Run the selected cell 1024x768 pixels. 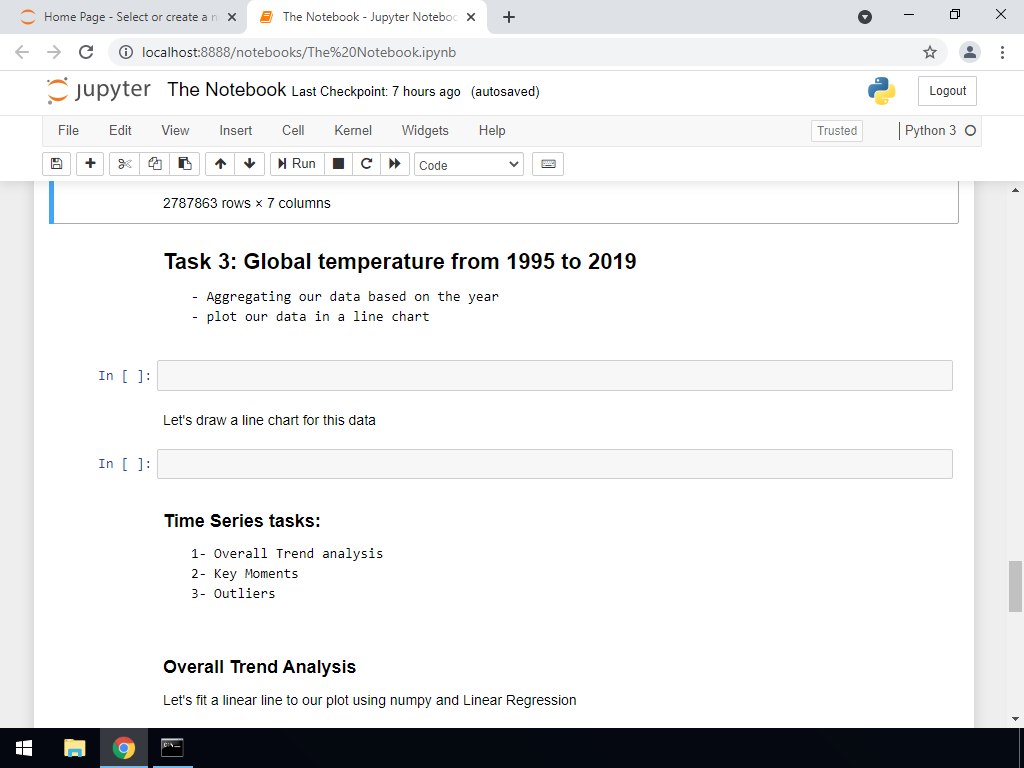click(x=297, y=164)
